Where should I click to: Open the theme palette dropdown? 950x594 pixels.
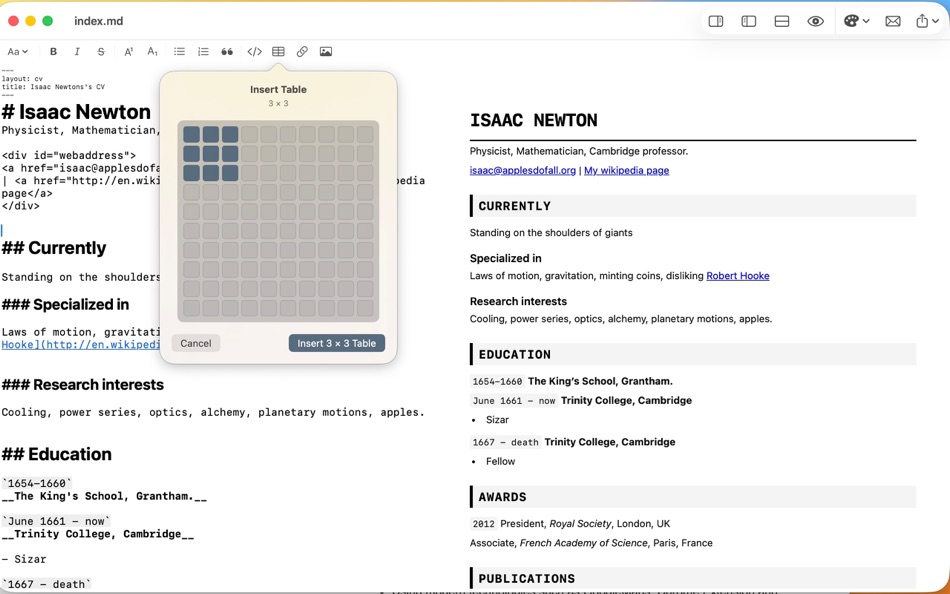(x=856, y=21)
